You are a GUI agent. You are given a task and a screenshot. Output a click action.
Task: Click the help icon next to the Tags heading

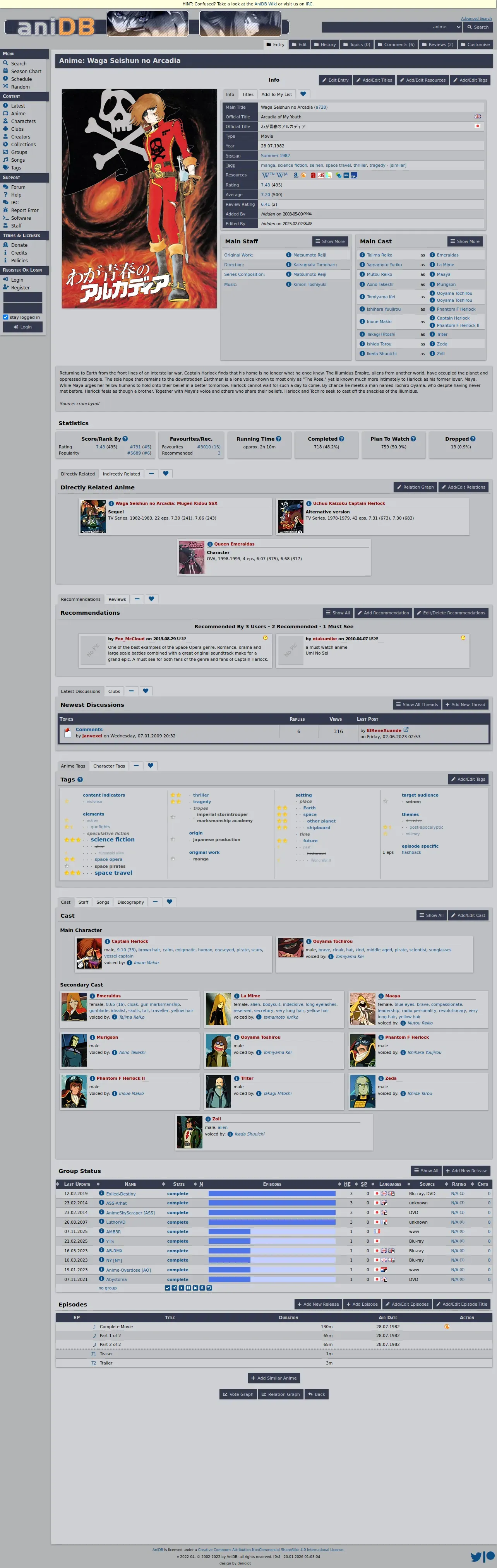pos(80,780)
